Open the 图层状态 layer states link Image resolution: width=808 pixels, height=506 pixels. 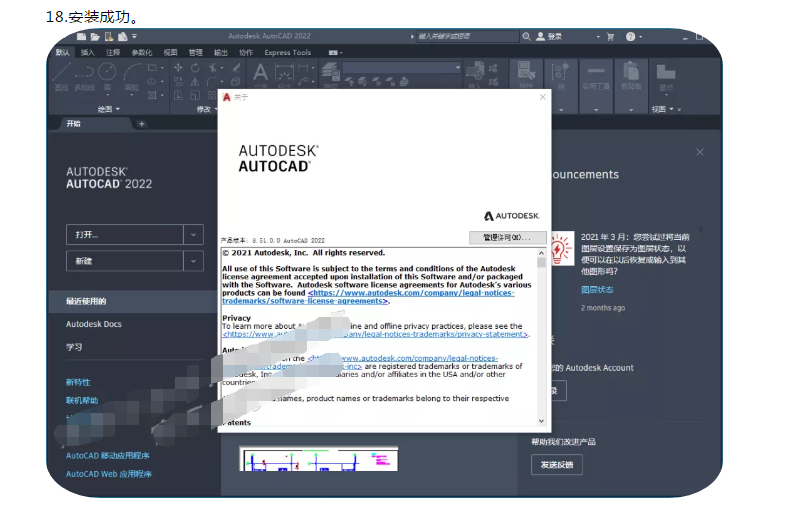point(597,290)
